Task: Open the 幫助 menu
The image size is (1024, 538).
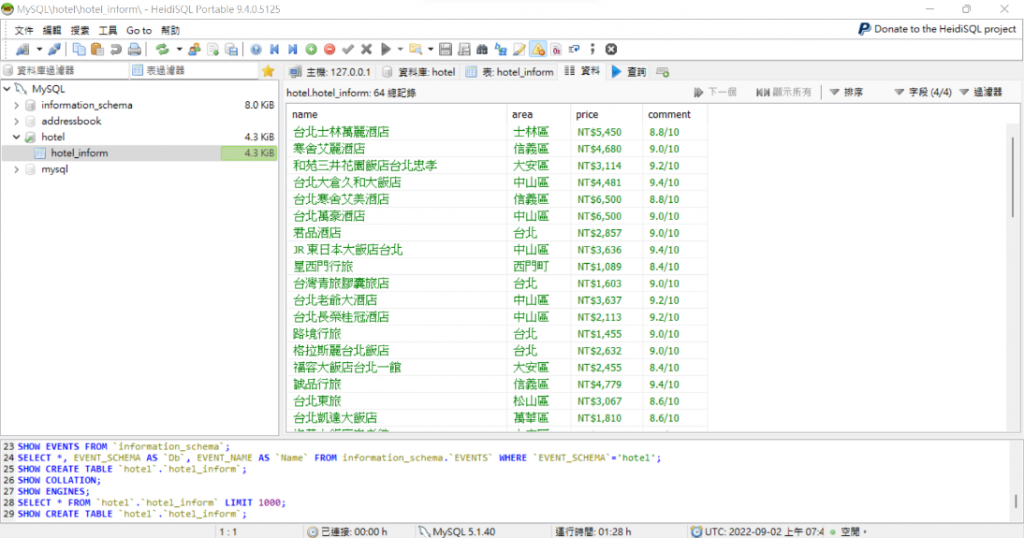Action: [170, 31]
